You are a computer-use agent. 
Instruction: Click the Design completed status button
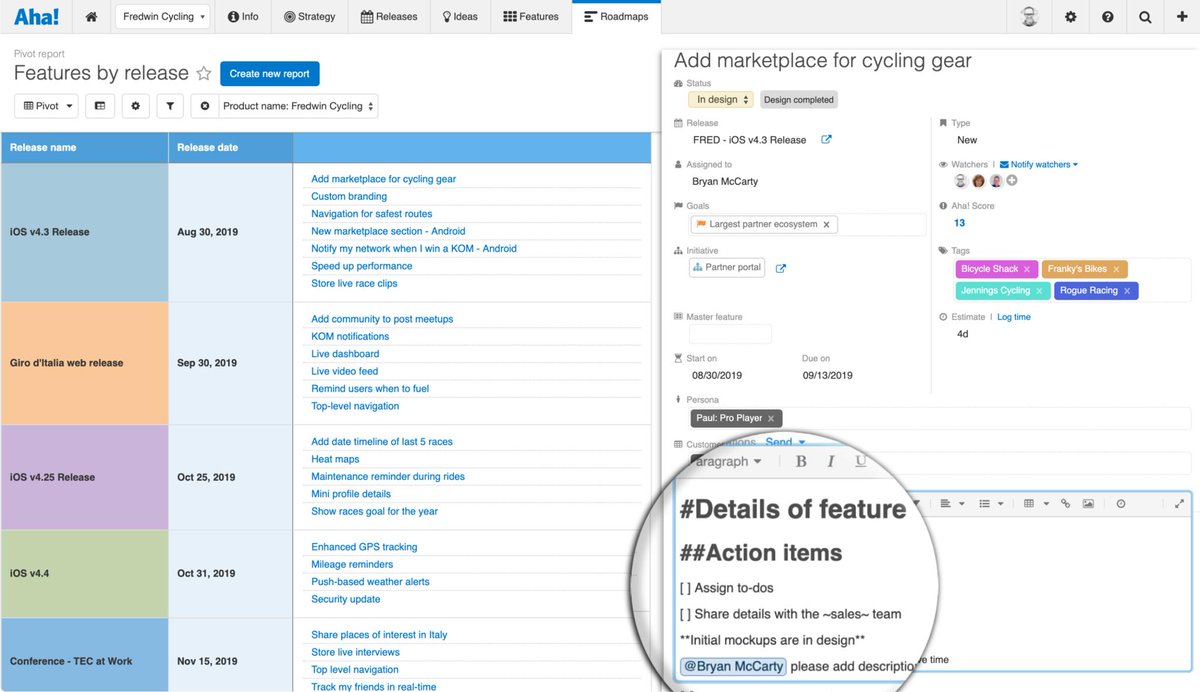point(799,99)
